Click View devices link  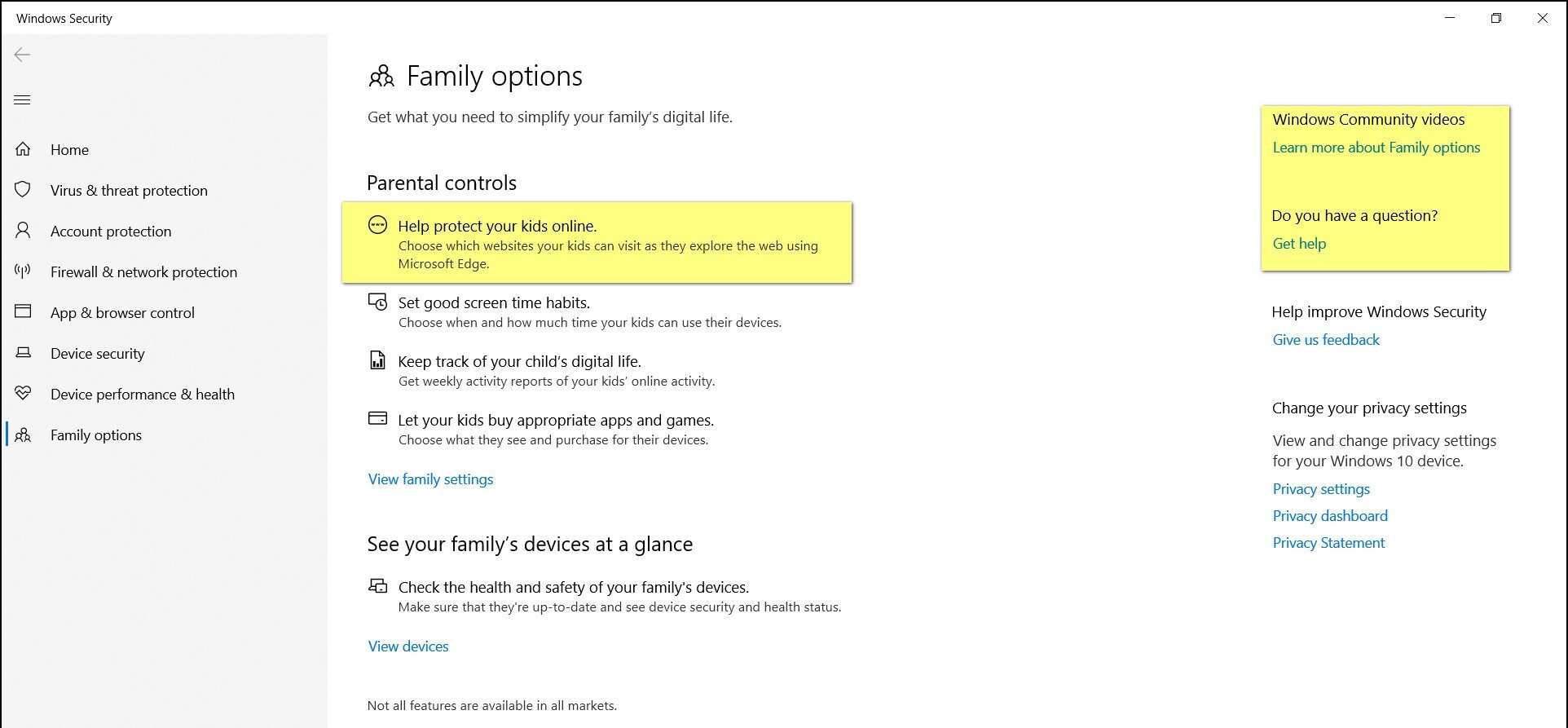coord(408,646)
